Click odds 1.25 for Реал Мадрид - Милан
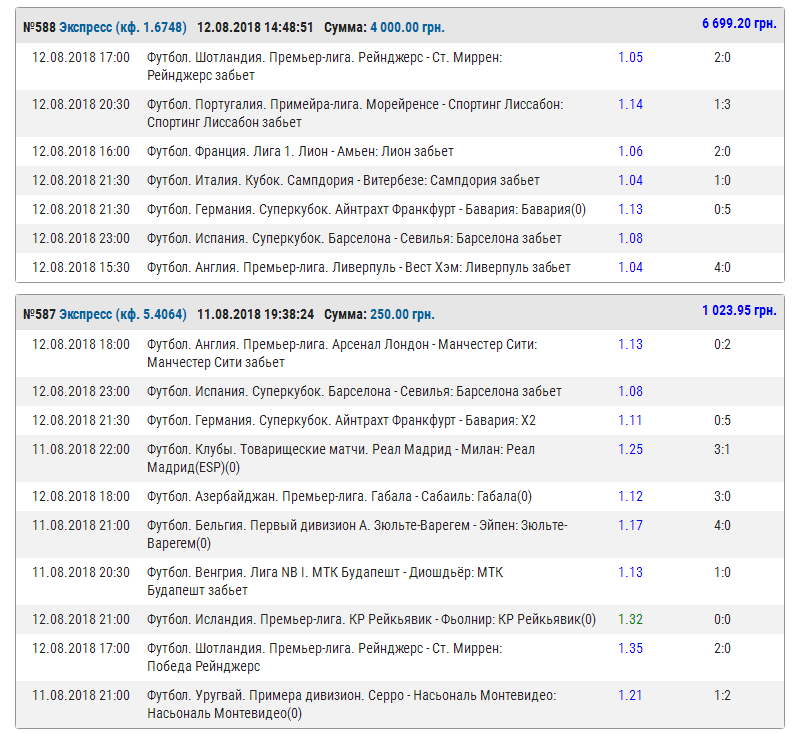This screenshot has width=796, height=733. pos(631,449)
